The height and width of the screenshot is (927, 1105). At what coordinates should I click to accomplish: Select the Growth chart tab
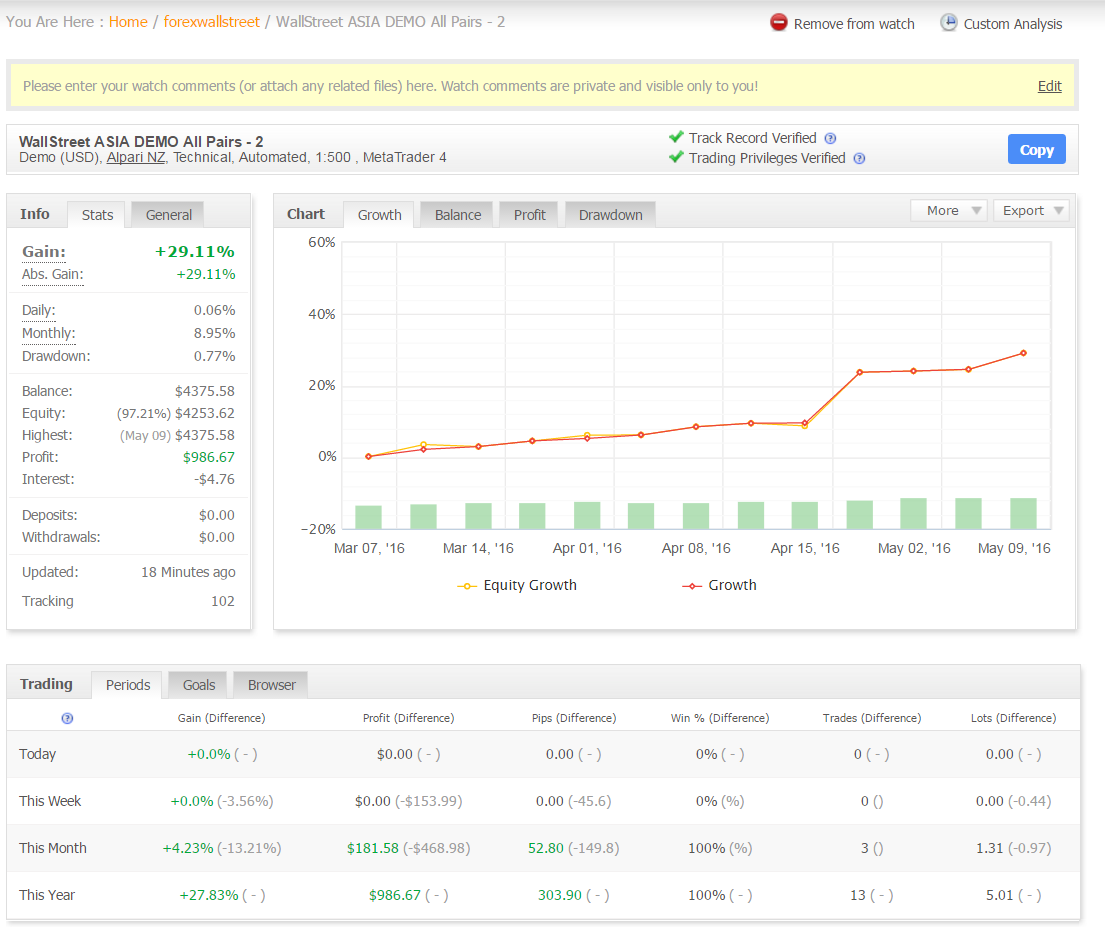(x=379, y=215)
